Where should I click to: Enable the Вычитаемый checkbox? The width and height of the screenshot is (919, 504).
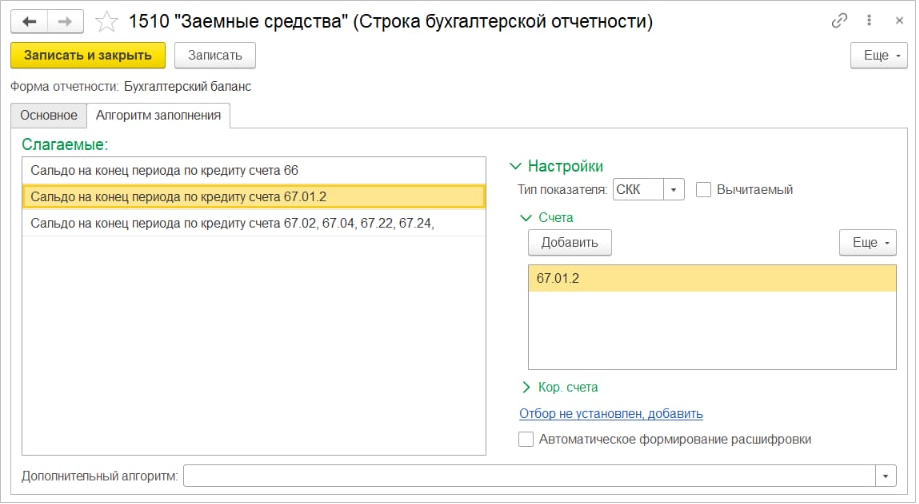pos(704,189)
